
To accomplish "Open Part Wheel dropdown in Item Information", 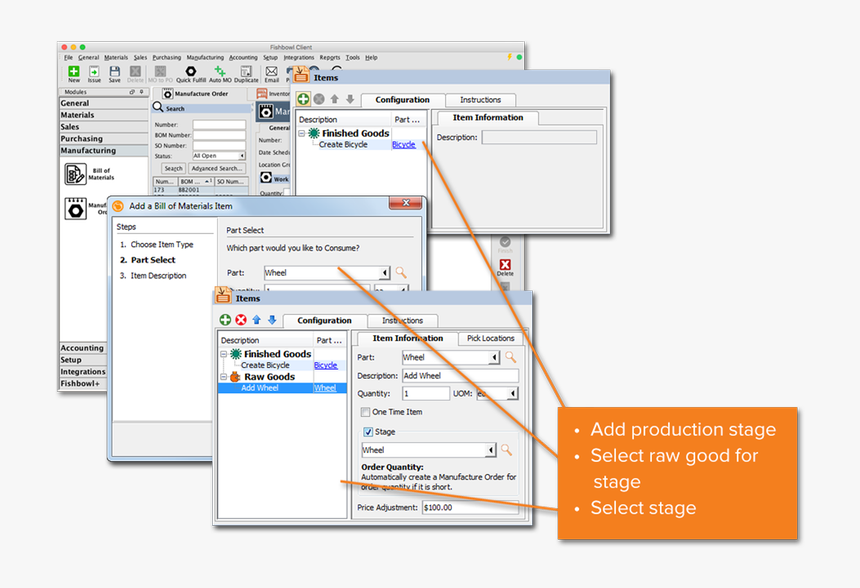I will tap(494, 358).
